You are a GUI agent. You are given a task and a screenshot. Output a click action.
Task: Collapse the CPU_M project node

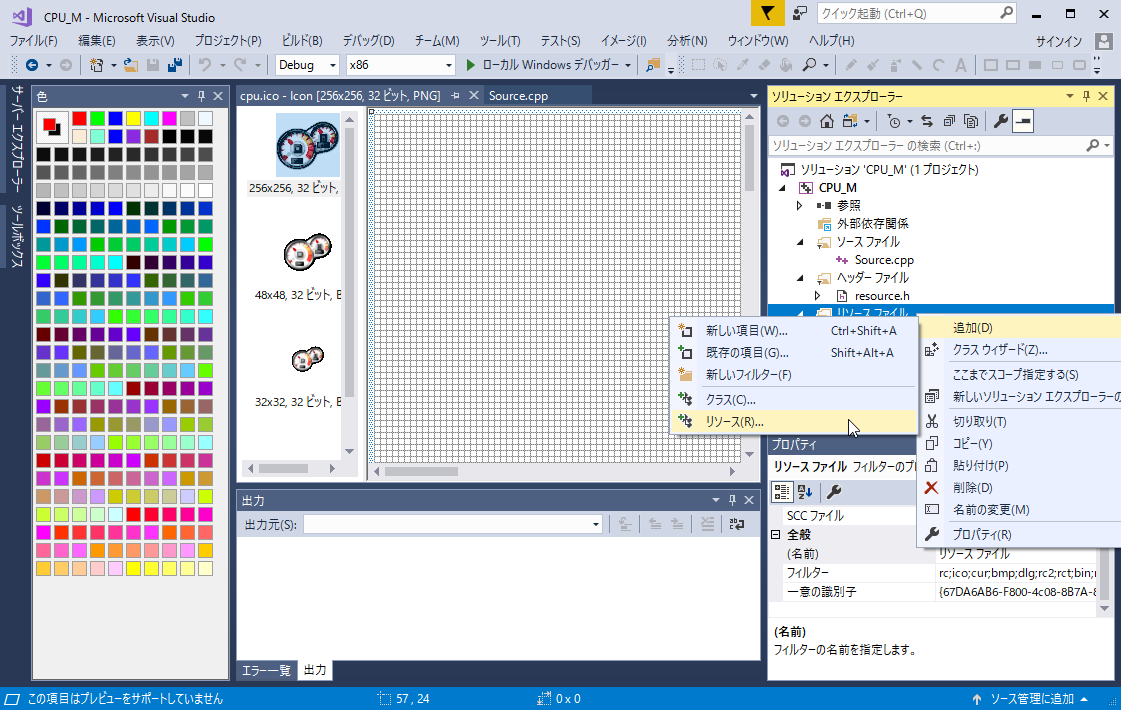pyautogui.click(x=782, y=188)
